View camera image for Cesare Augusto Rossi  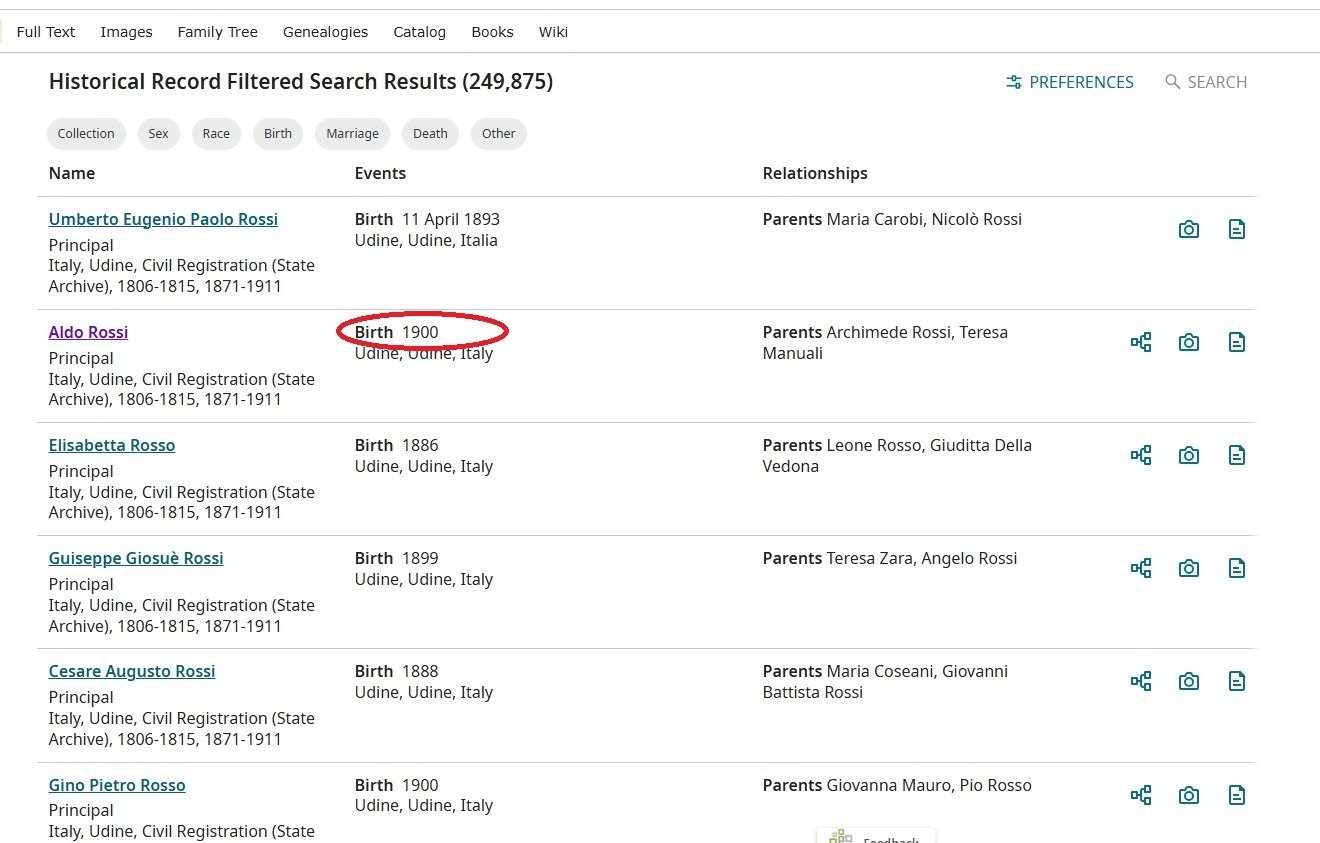coord(1188,682)
